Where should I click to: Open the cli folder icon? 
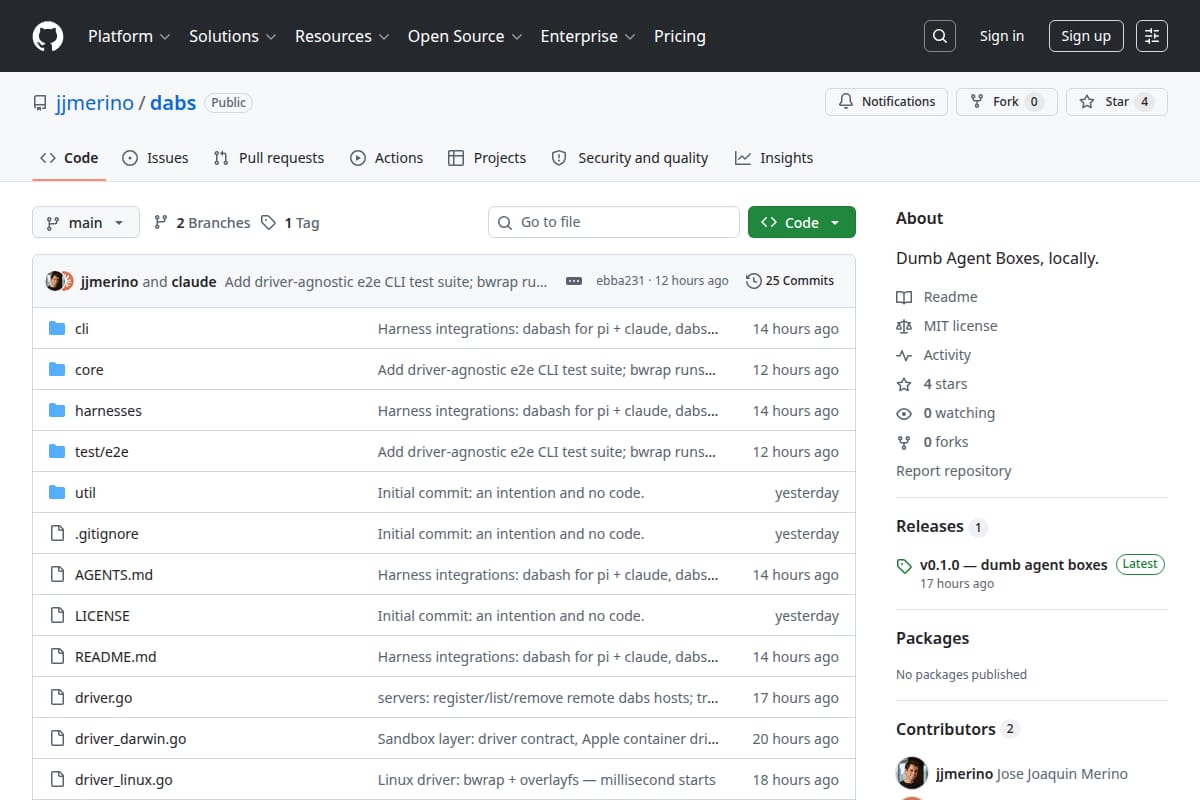tap(57, 329)
